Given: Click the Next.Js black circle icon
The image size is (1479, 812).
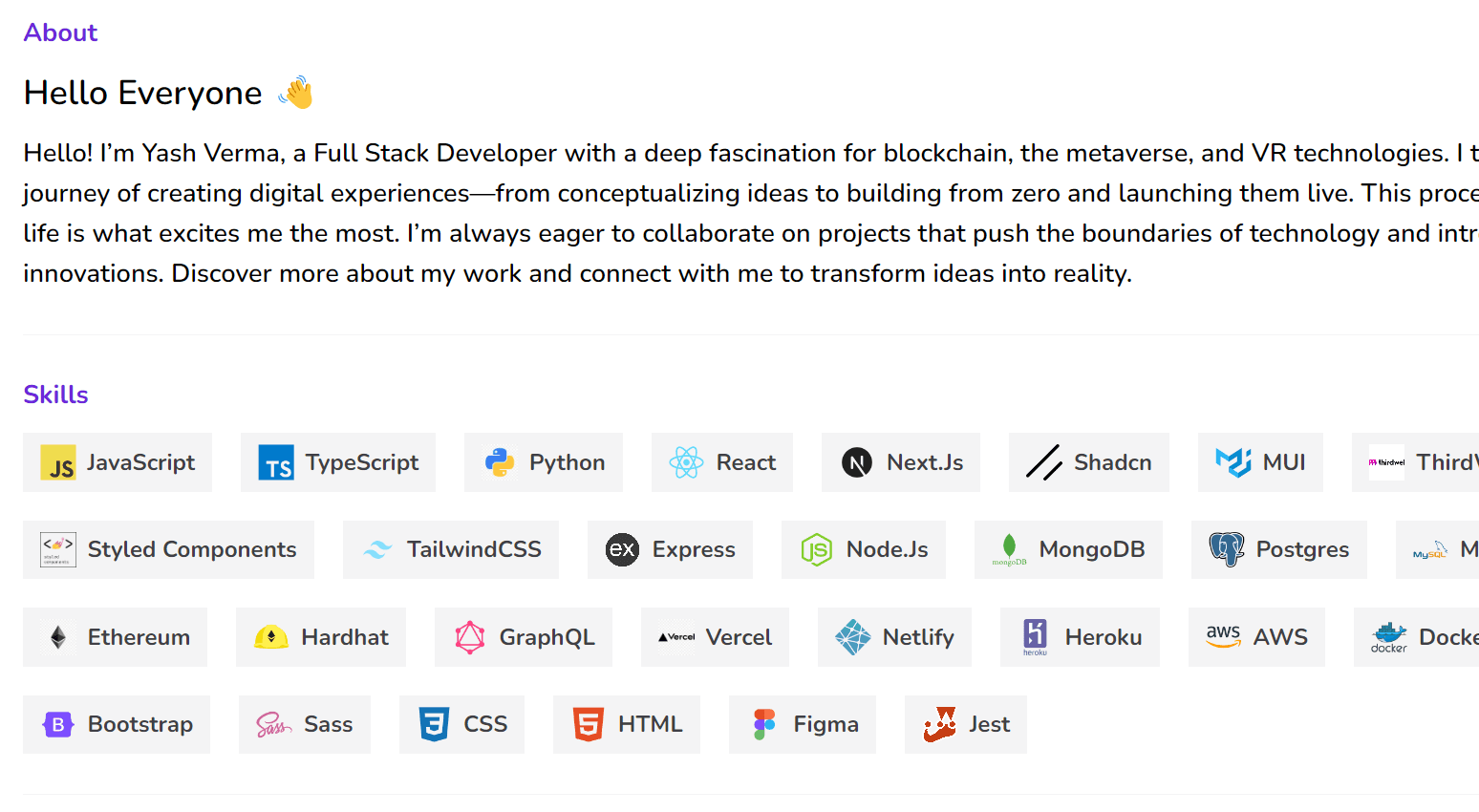Looking at the screenshot, I should point(857,462).
